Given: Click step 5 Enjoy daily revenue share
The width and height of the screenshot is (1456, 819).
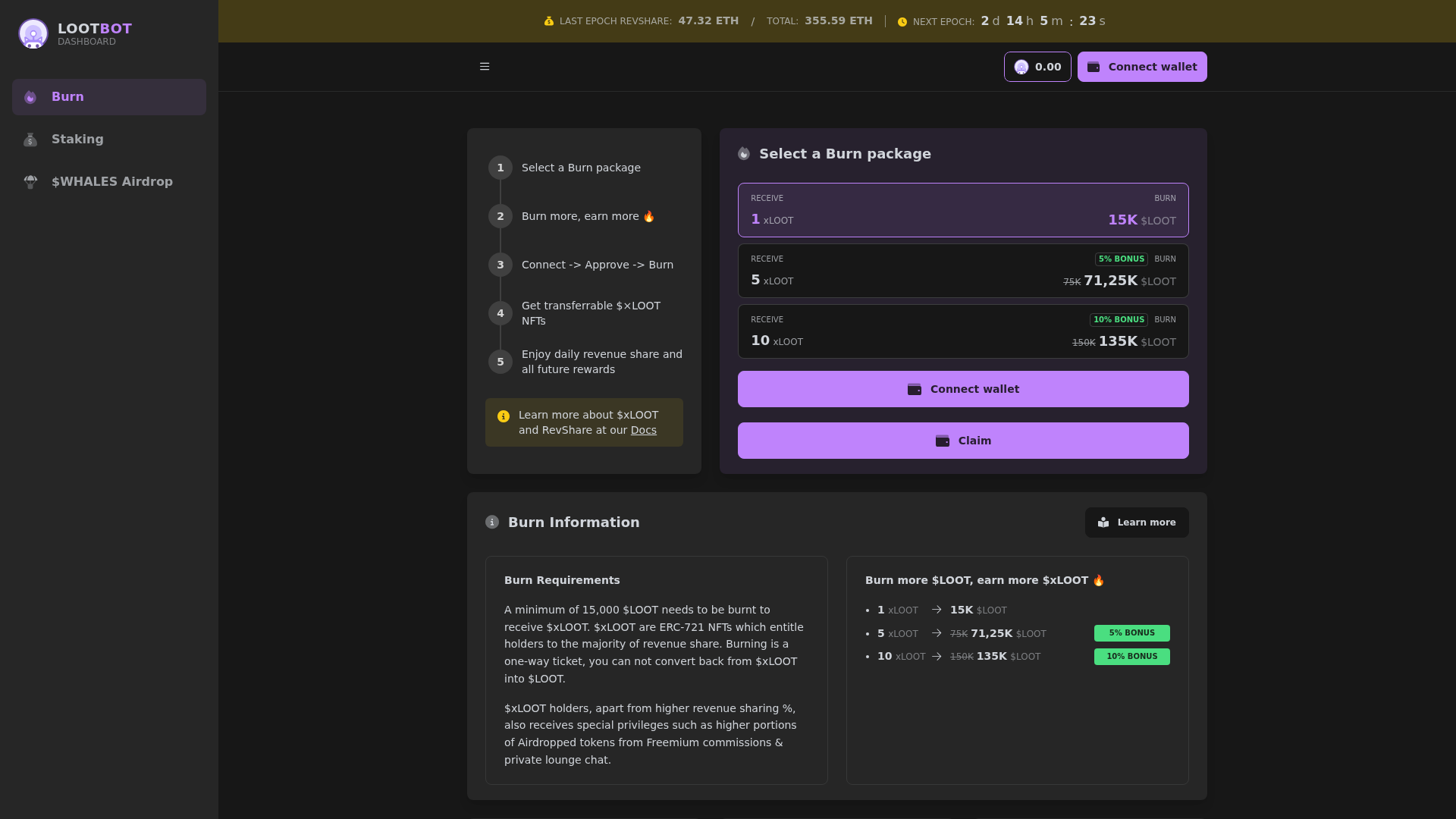Looking at the screenshot, I should [602, 362].
